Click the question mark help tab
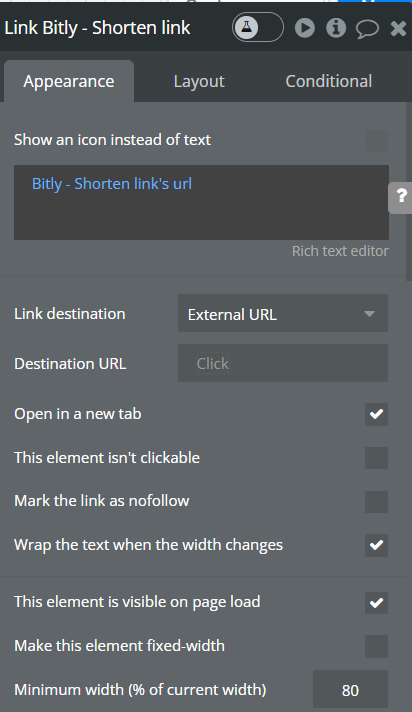 (401, 197)
